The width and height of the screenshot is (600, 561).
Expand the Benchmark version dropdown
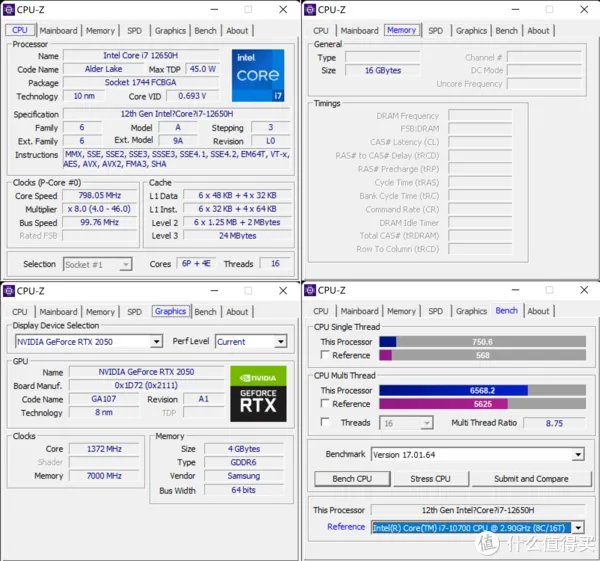[x=478, y=455]
